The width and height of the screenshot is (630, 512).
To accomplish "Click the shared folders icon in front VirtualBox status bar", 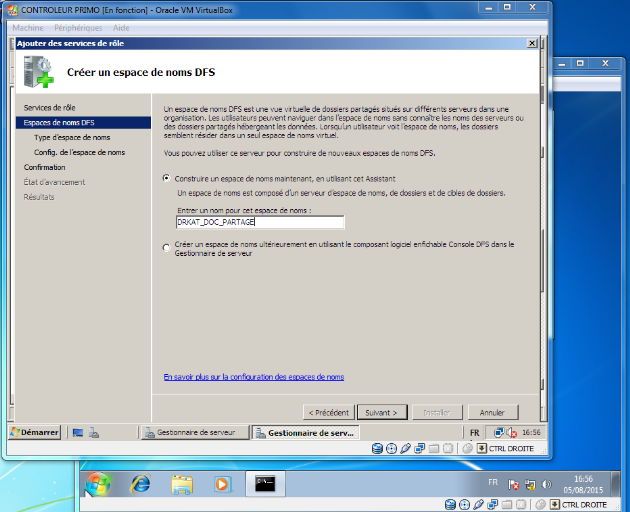I will coord(434,449).
